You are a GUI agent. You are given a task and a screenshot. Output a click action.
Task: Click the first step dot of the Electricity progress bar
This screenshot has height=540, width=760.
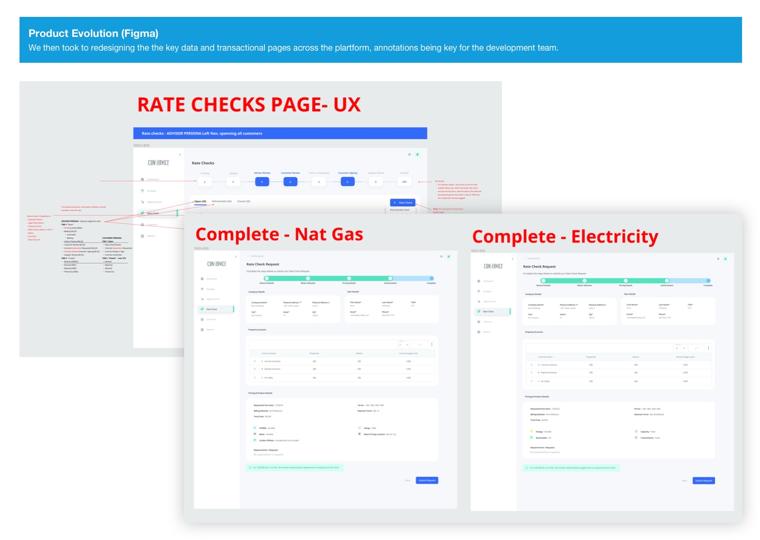(x=543, y=281)
